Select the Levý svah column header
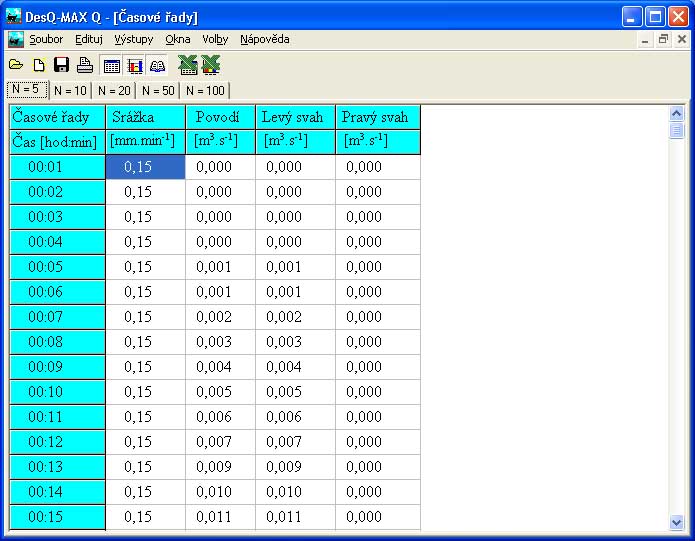 click(296, 117)
